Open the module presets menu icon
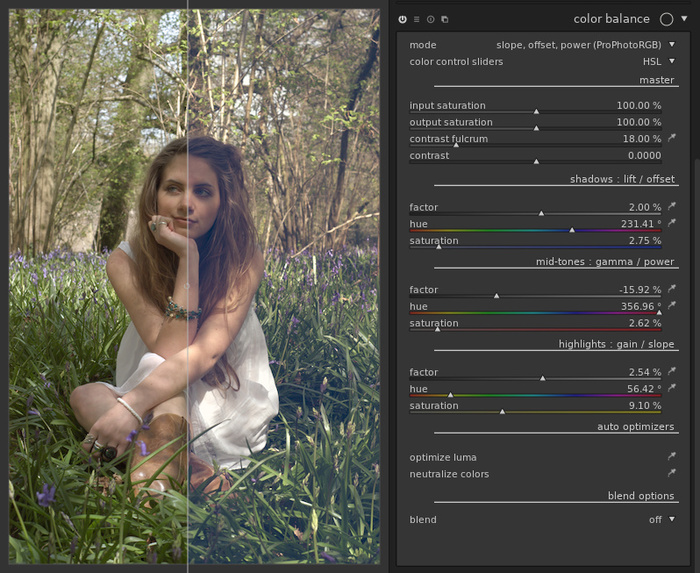700x573 pixels. (417, 19)
